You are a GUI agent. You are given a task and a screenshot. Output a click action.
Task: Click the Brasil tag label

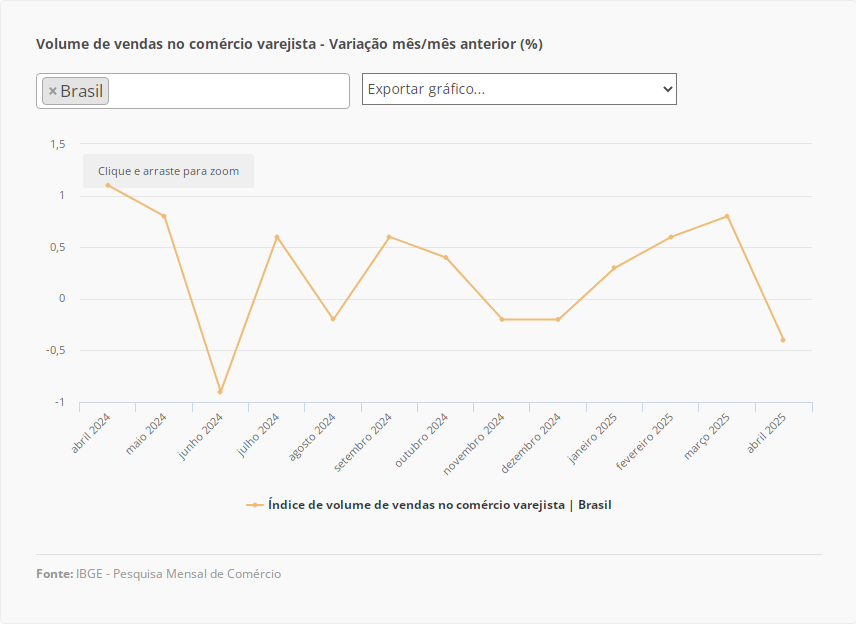(82, 91)
